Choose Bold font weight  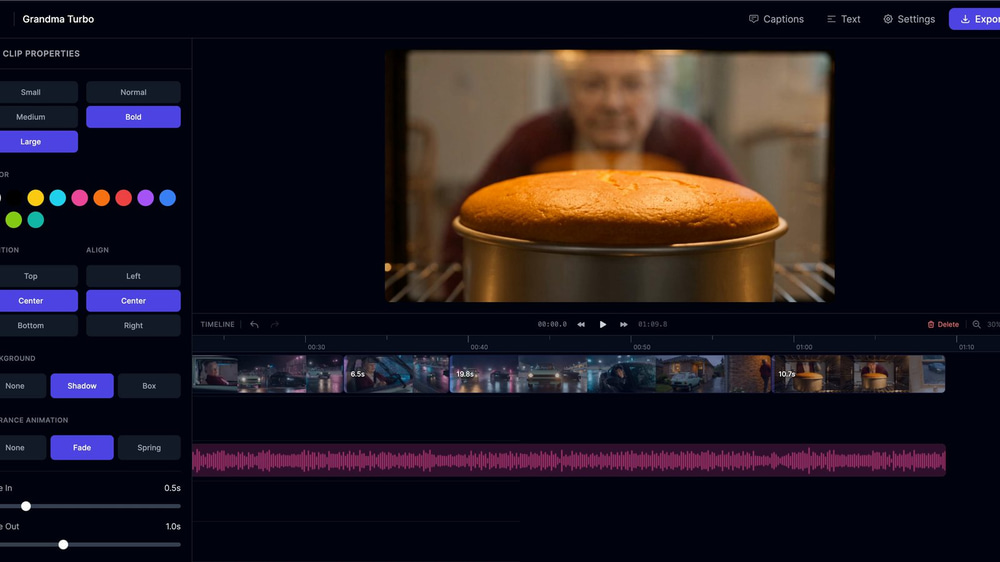coord(133,117)
